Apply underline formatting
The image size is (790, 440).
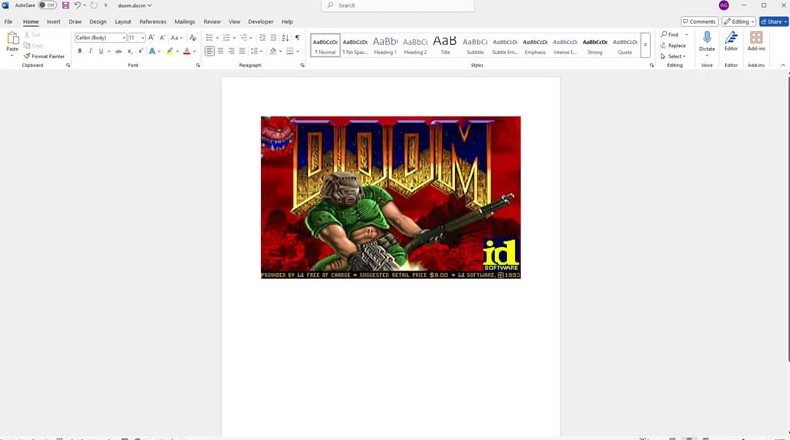click(101, 51)
